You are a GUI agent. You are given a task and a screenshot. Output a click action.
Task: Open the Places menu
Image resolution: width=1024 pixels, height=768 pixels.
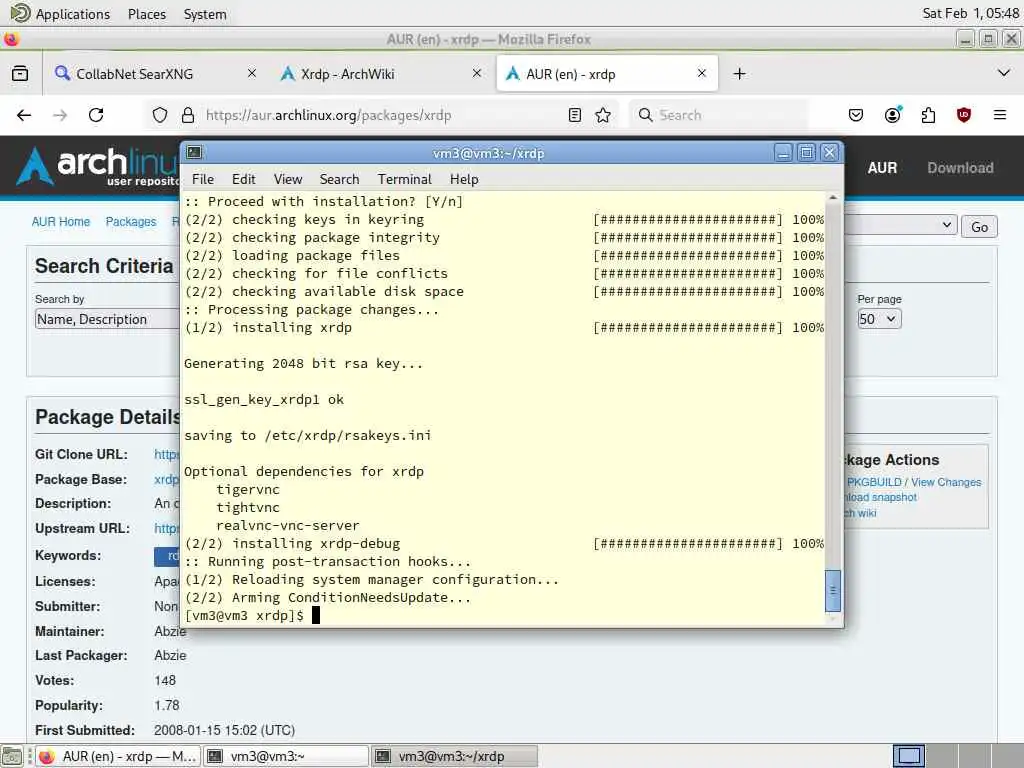click(x=147, y=14)
